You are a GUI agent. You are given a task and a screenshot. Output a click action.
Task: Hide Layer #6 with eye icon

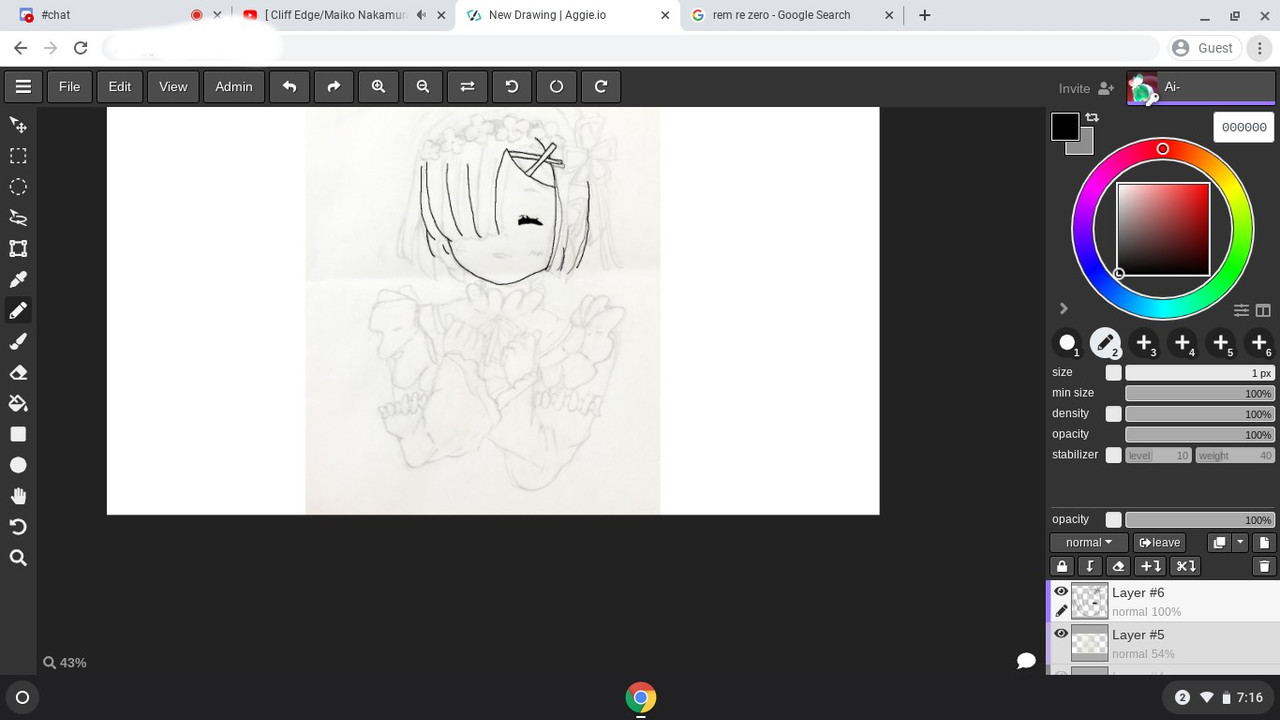(x=1061, y=591)
